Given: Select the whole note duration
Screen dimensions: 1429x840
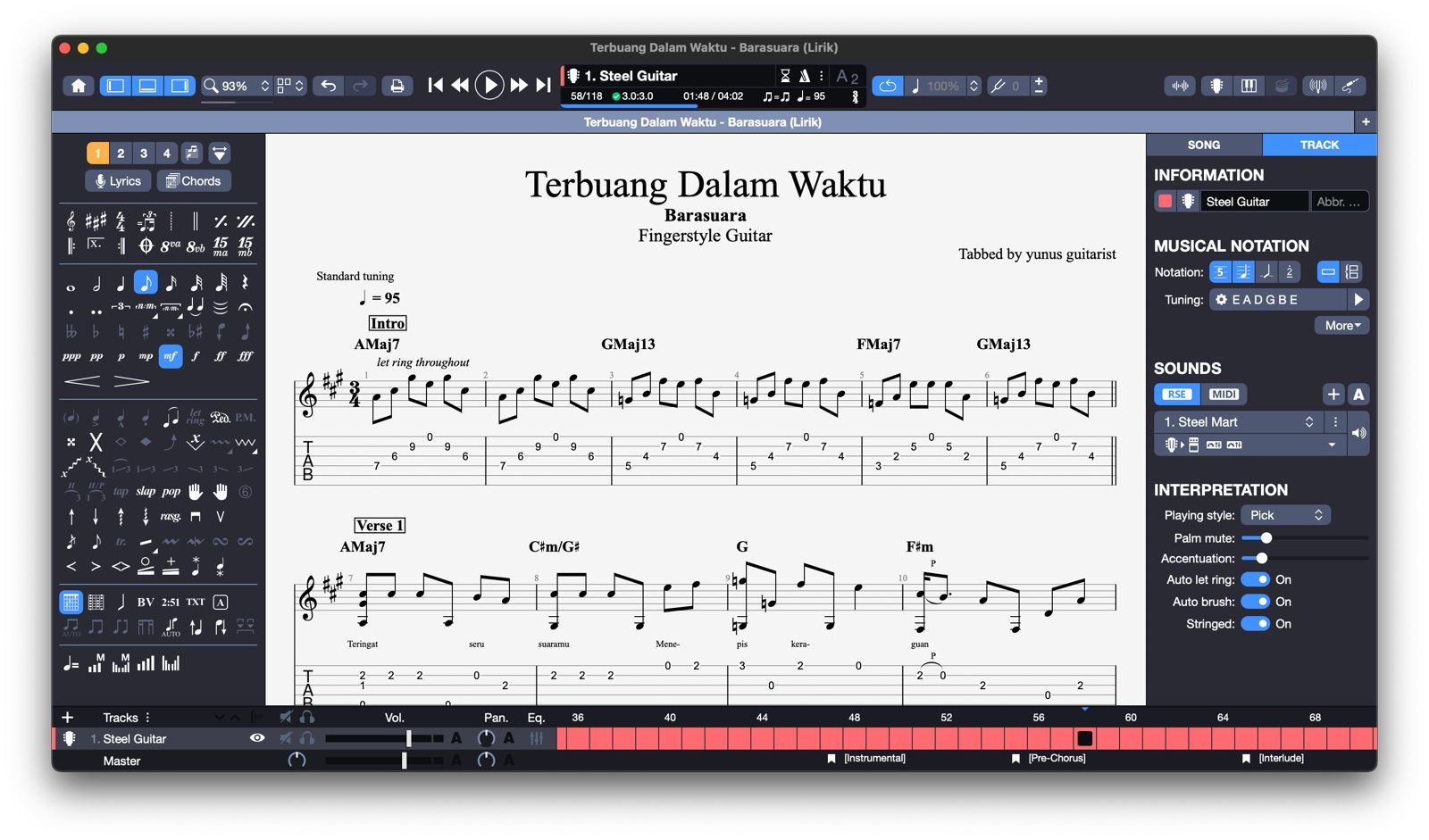Looking at the screenshot, I should (x=71, y=287).
